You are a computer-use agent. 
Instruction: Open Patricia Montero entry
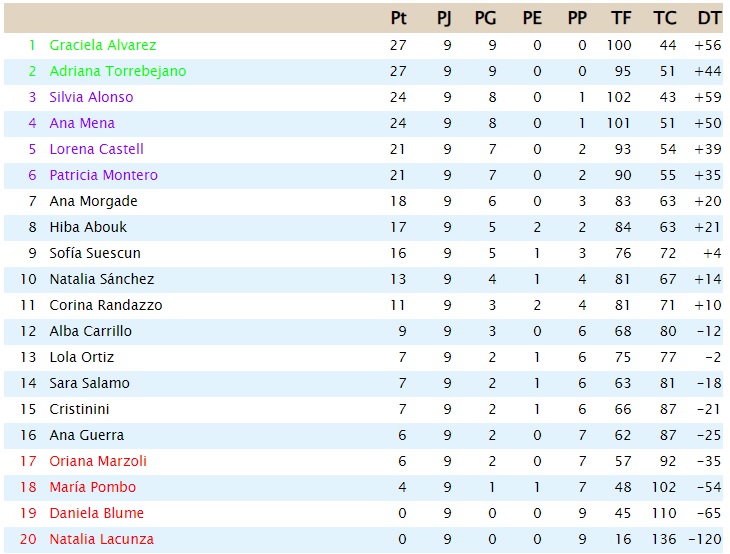point(103,175)
